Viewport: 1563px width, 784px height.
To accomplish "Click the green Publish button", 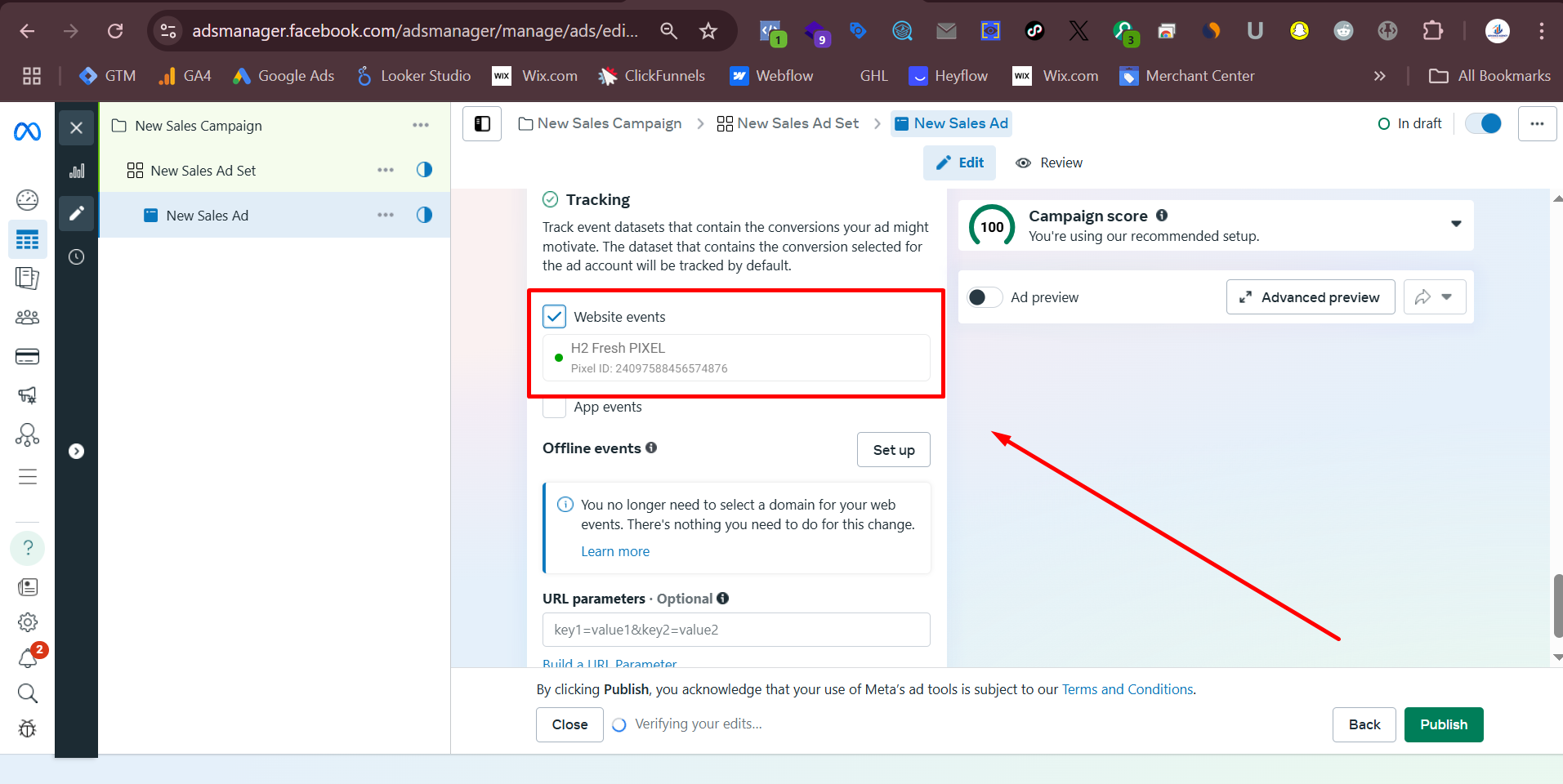I will (x=1443, y=724).
